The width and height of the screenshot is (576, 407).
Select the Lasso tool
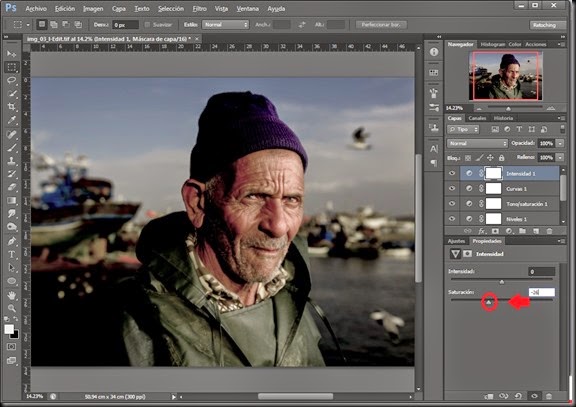12,80
